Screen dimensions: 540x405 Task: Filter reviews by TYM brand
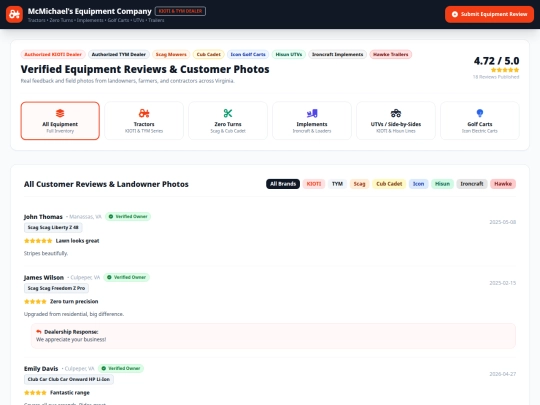pyautogui.click(x=337, y=184)
